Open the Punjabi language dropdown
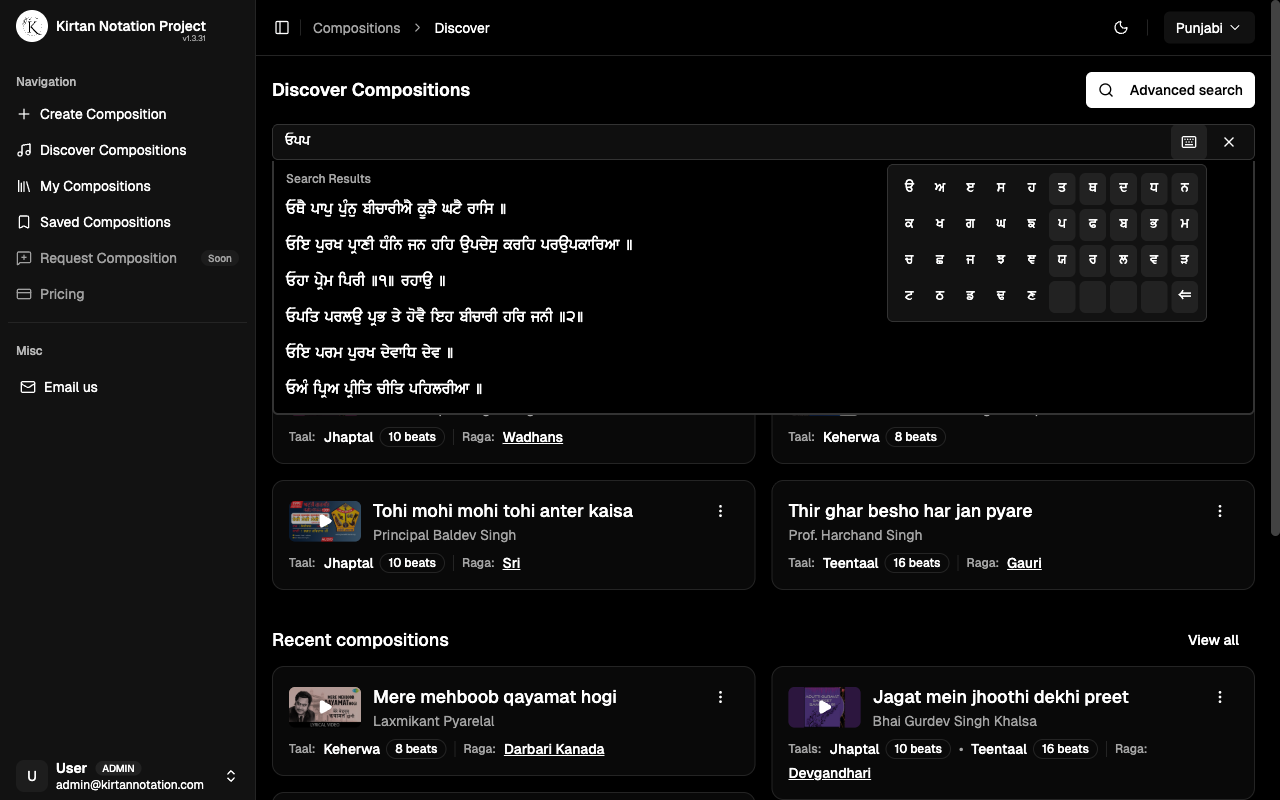 pos(1208,27)
